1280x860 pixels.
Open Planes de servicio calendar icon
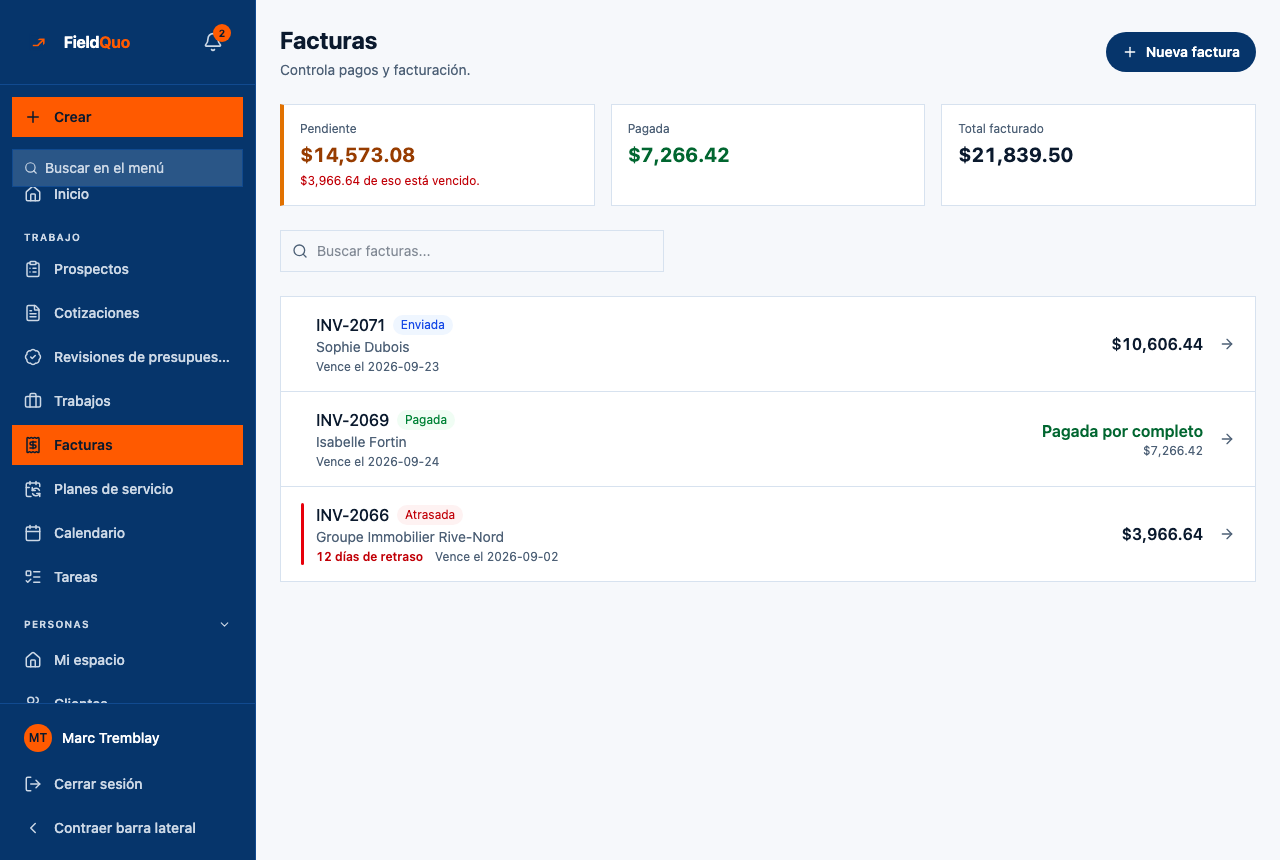[x=33, y=489]
